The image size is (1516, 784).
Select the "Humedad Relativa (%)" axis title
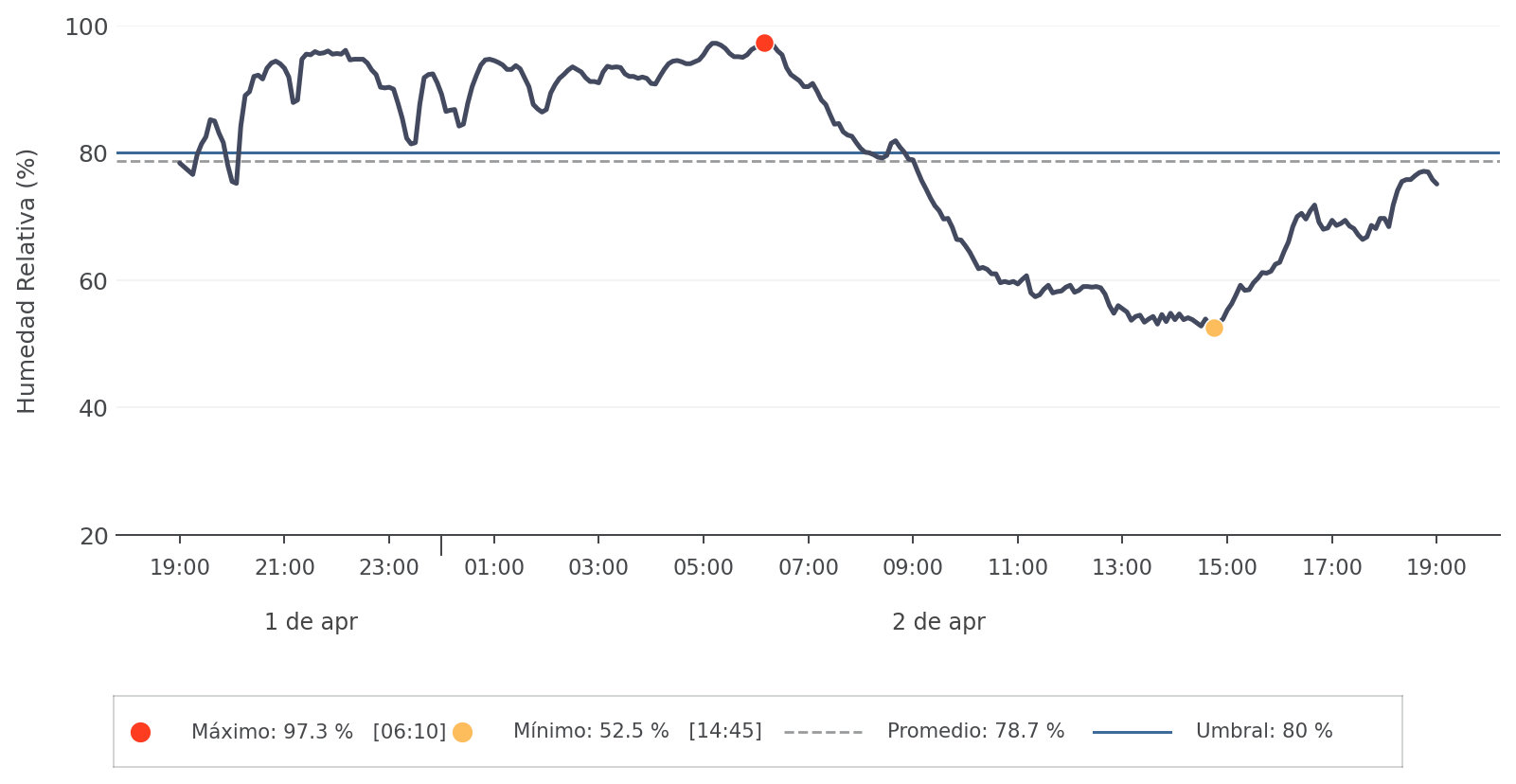[27, 281]
